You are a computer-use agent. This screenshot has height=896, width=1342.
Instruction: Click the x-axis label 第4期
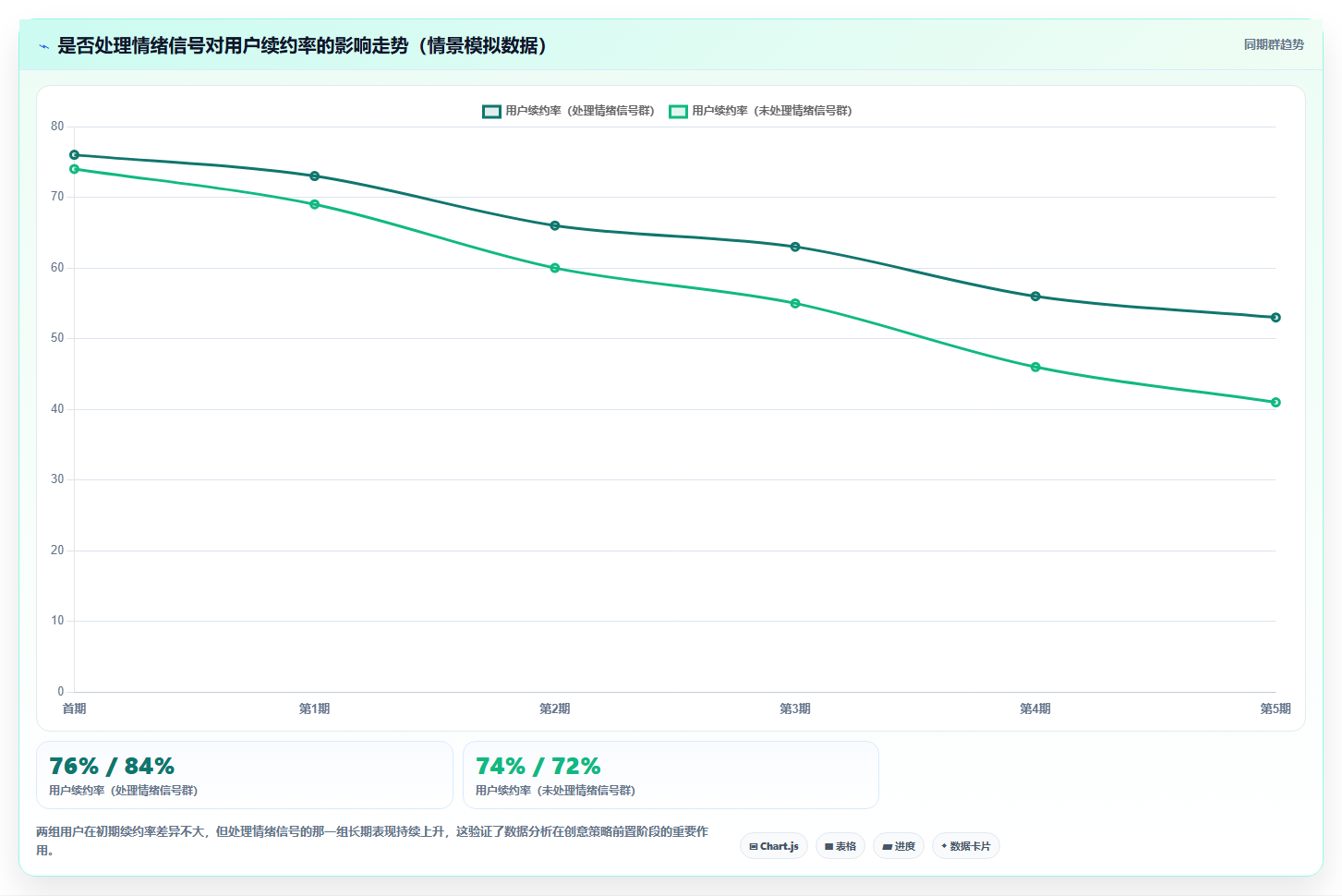coord(1035,708)
